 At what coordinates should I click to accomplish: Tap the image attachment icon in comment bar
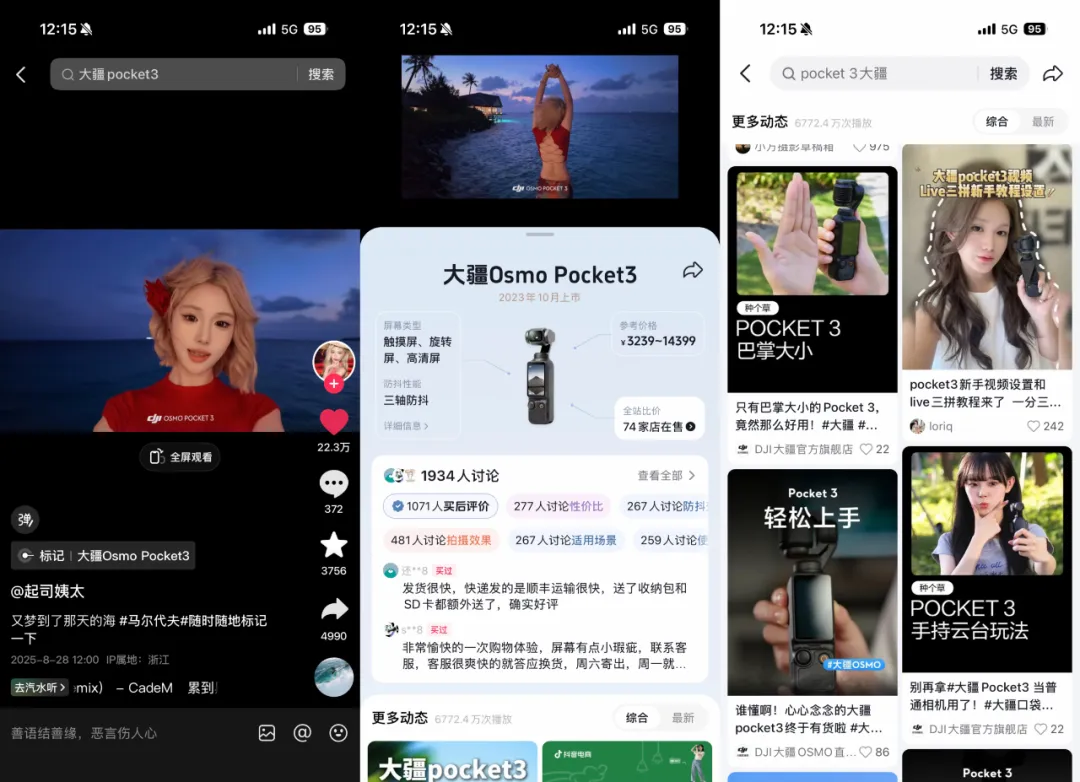click(267, 733)
